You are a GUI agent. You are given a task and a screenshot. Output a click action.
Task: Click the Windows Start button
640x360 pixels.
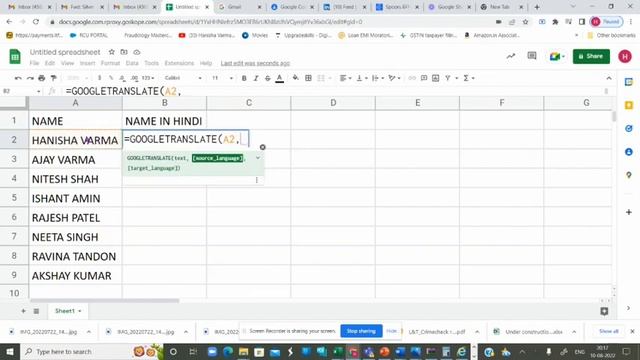coord(9,351)
